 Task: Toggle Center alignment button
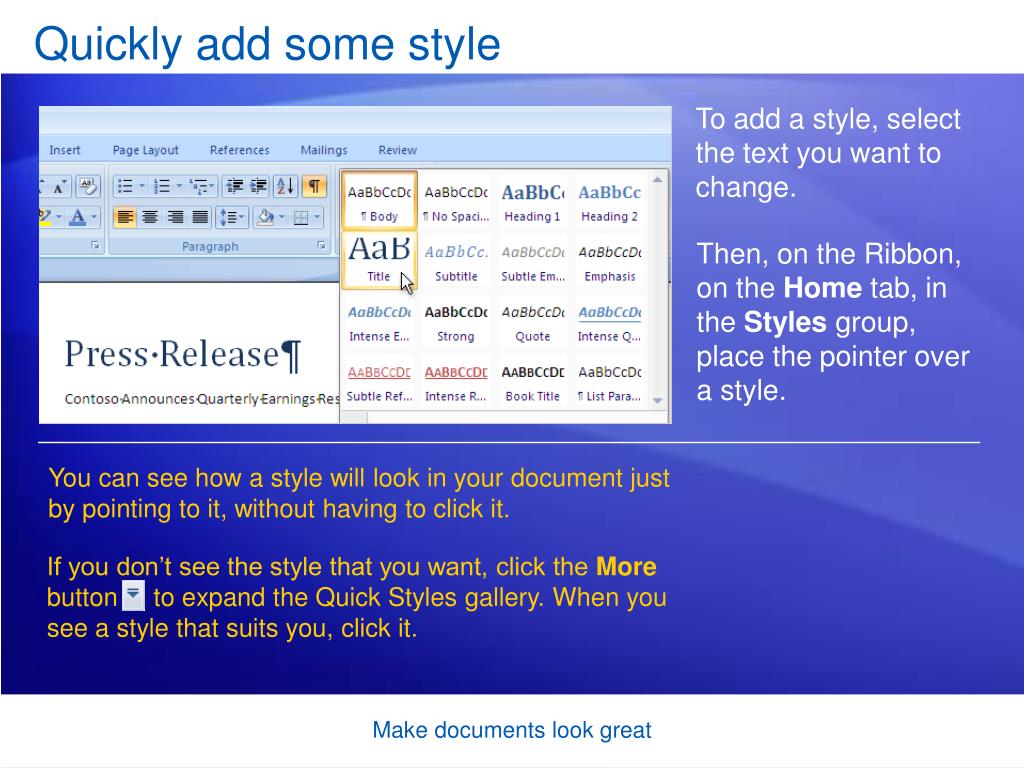(x=150, y=217)
